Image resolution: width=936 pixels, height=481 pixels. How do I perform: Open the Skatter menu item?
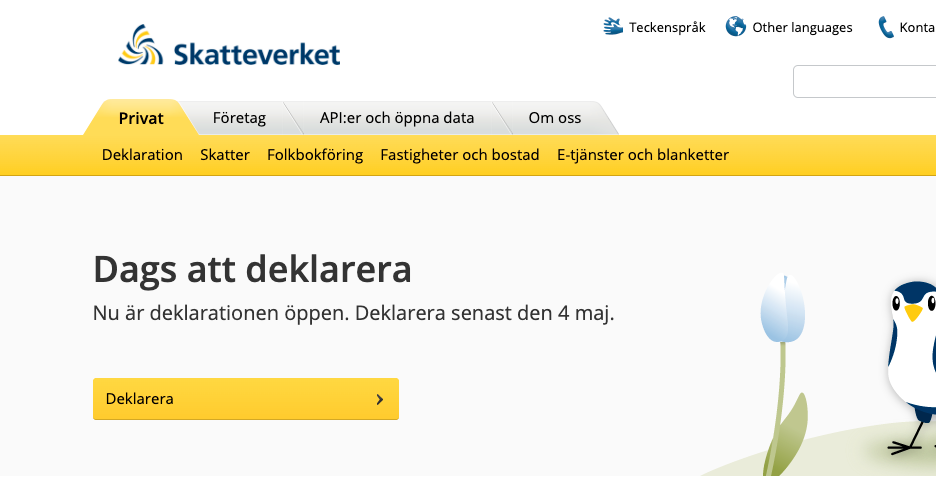tap(225, 155)
